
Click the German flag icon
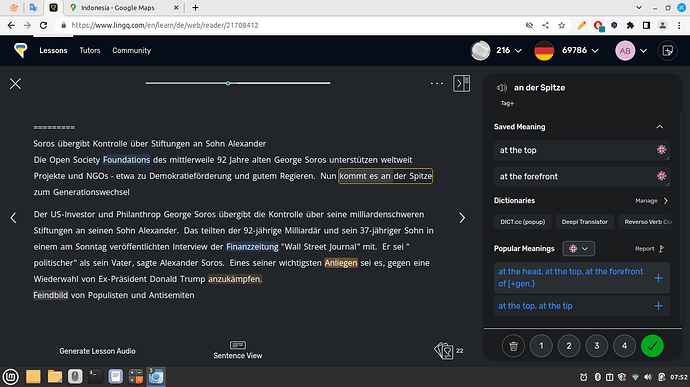pos(544,51)
